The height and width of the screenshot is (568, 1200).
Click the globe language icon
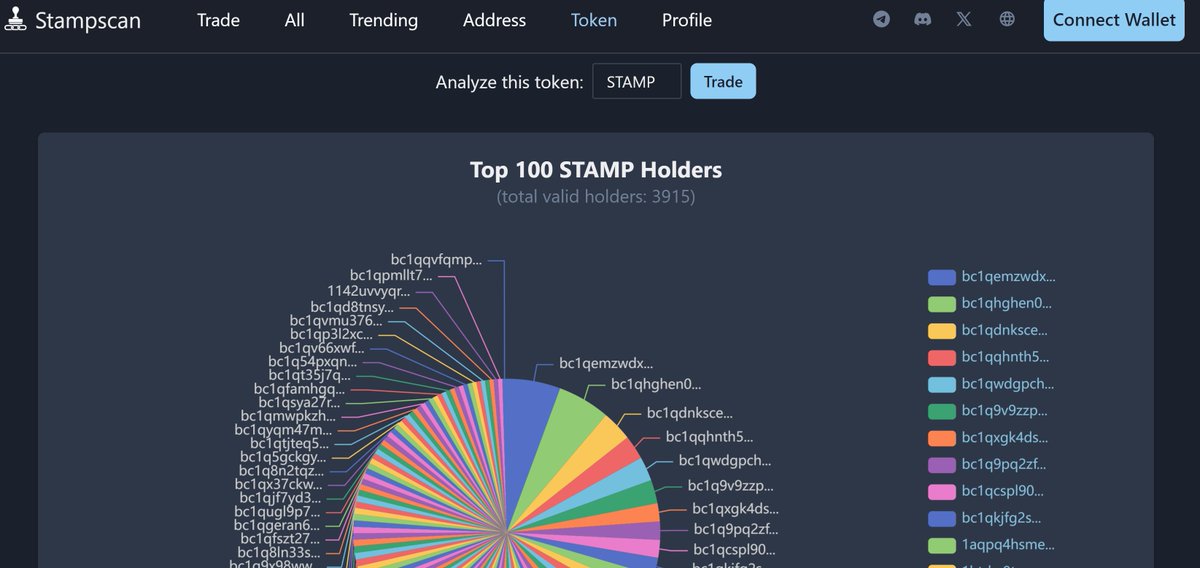point(1007,19)
